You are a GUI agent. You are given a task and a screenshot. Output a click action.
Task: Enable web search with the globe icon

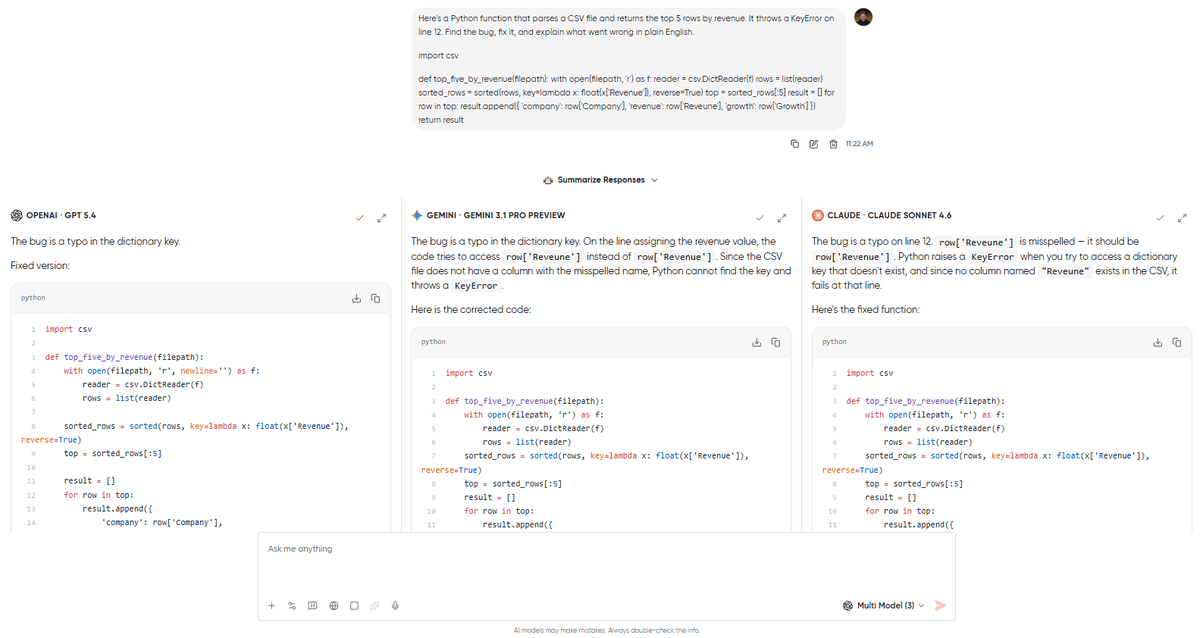[333, 605]
